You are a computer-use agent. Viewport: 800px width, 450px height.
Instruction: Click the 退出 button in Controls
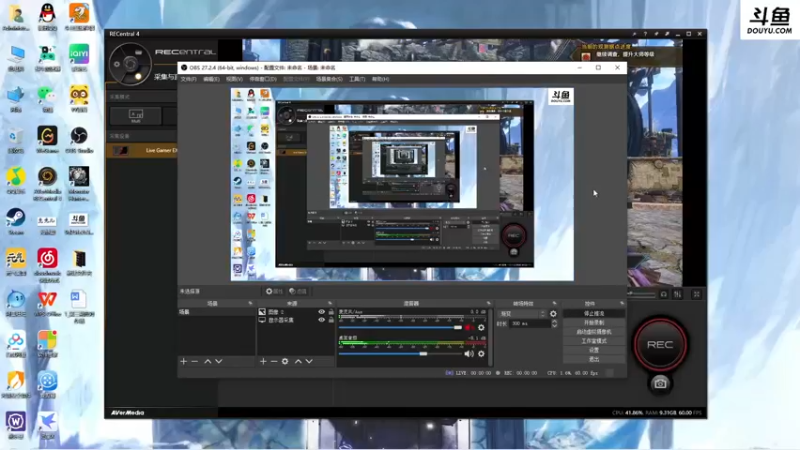594,359
